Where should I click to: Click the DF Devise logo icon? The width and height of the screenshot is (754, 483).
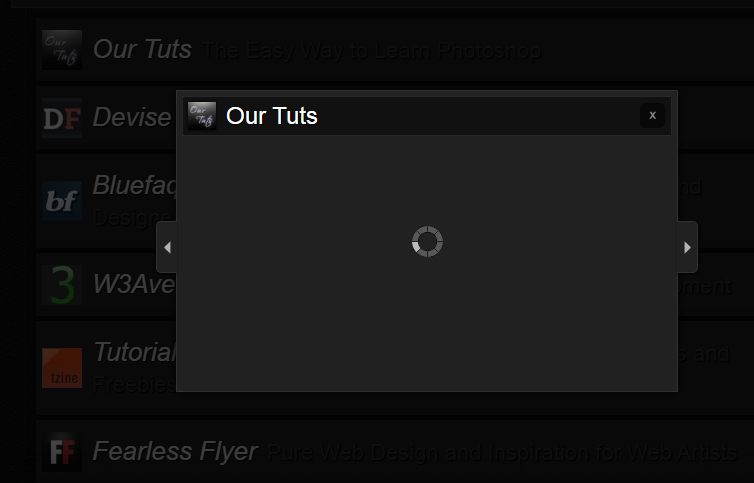(x=62, y=118)
